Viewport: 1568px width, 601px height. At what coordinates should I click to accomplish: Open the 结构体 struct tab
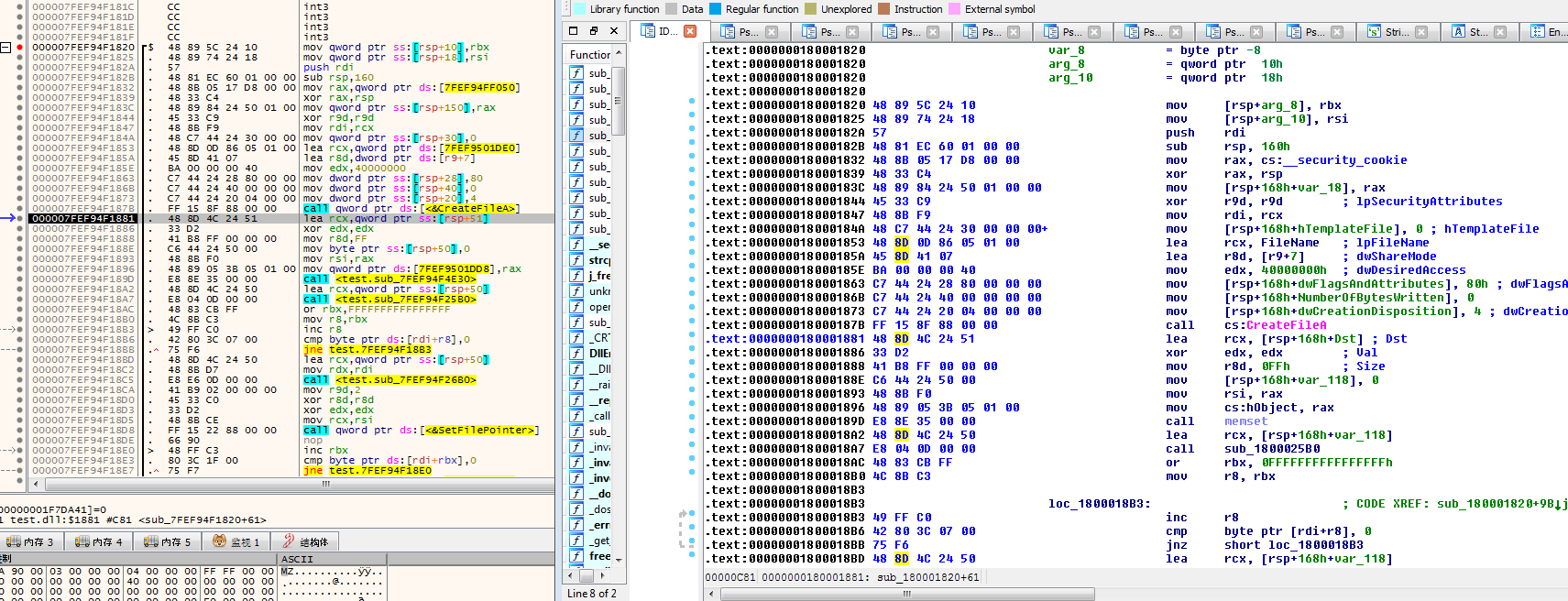click(305, 541)
